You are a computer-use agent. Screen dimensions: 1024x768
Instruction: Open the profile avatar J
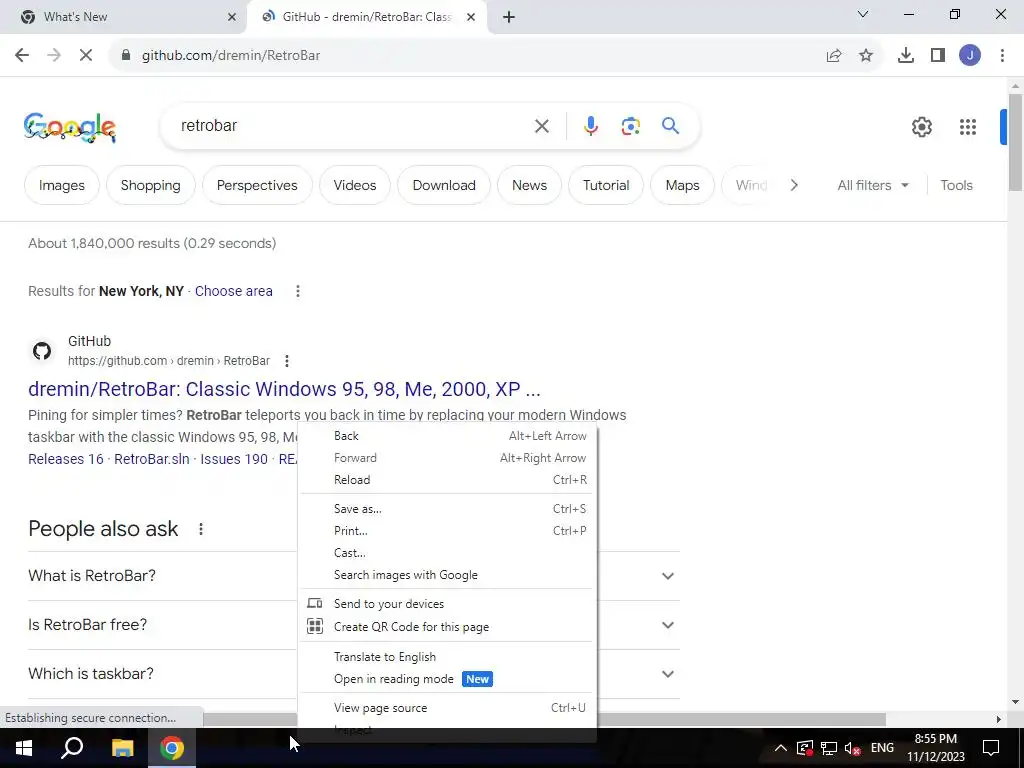click(970, 56)
